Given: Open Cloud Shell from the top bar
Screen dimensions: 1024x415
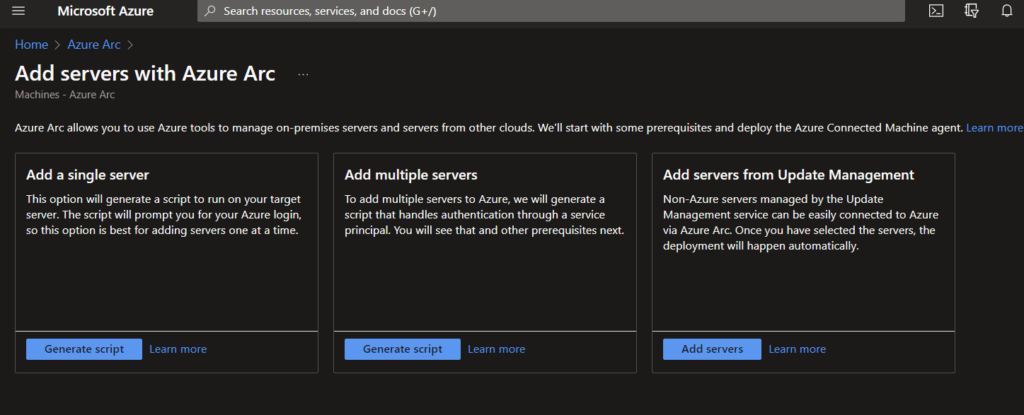Looking at the screenshot, I should [936, 10].
